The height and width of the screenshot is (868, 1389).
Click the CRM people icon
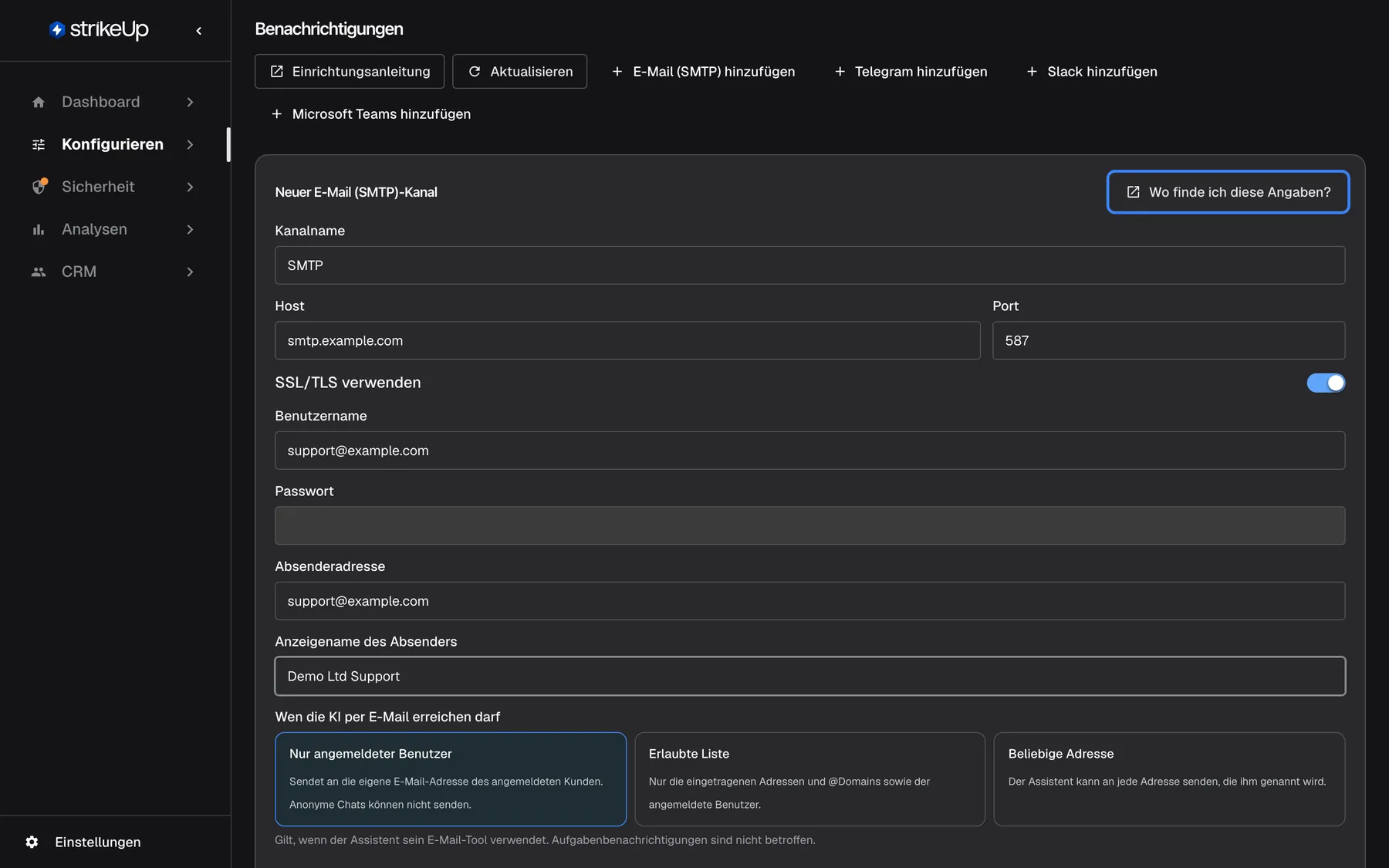(x=39, y=272)
